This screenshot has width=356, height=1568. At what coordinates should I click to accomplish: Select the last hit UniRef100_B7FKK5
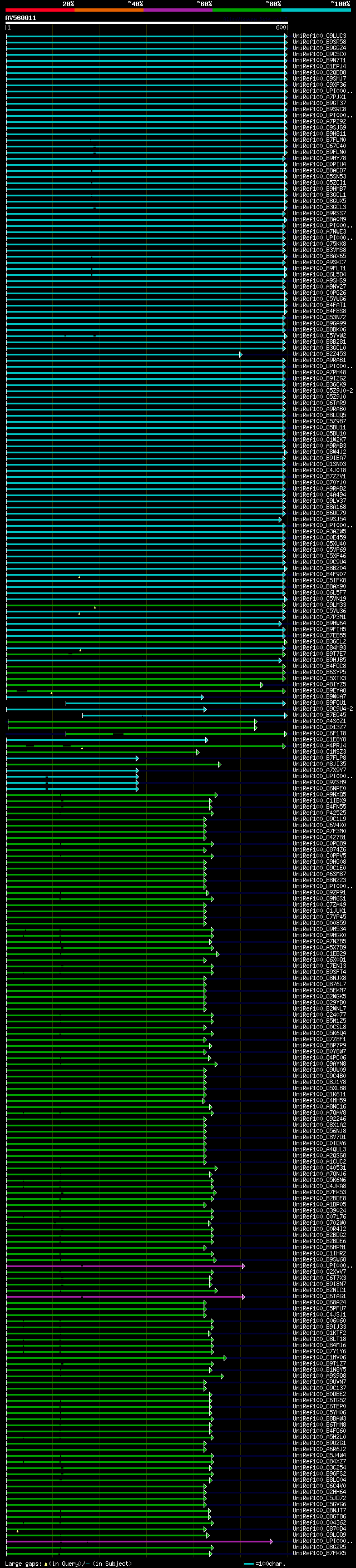click(x=319, y=1554)
